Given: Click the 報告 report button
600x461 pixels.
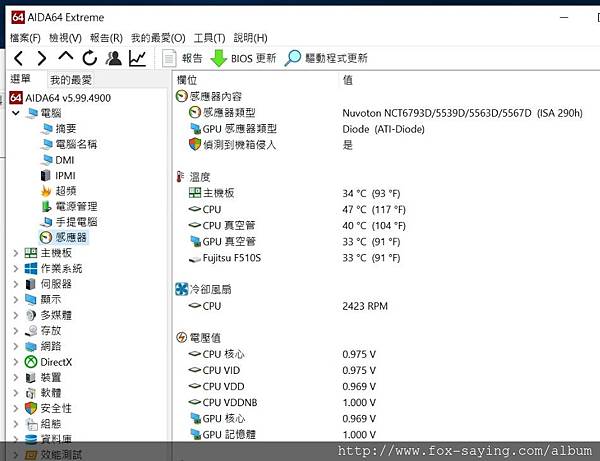Looking at the screenshot, I should point(182,58).
